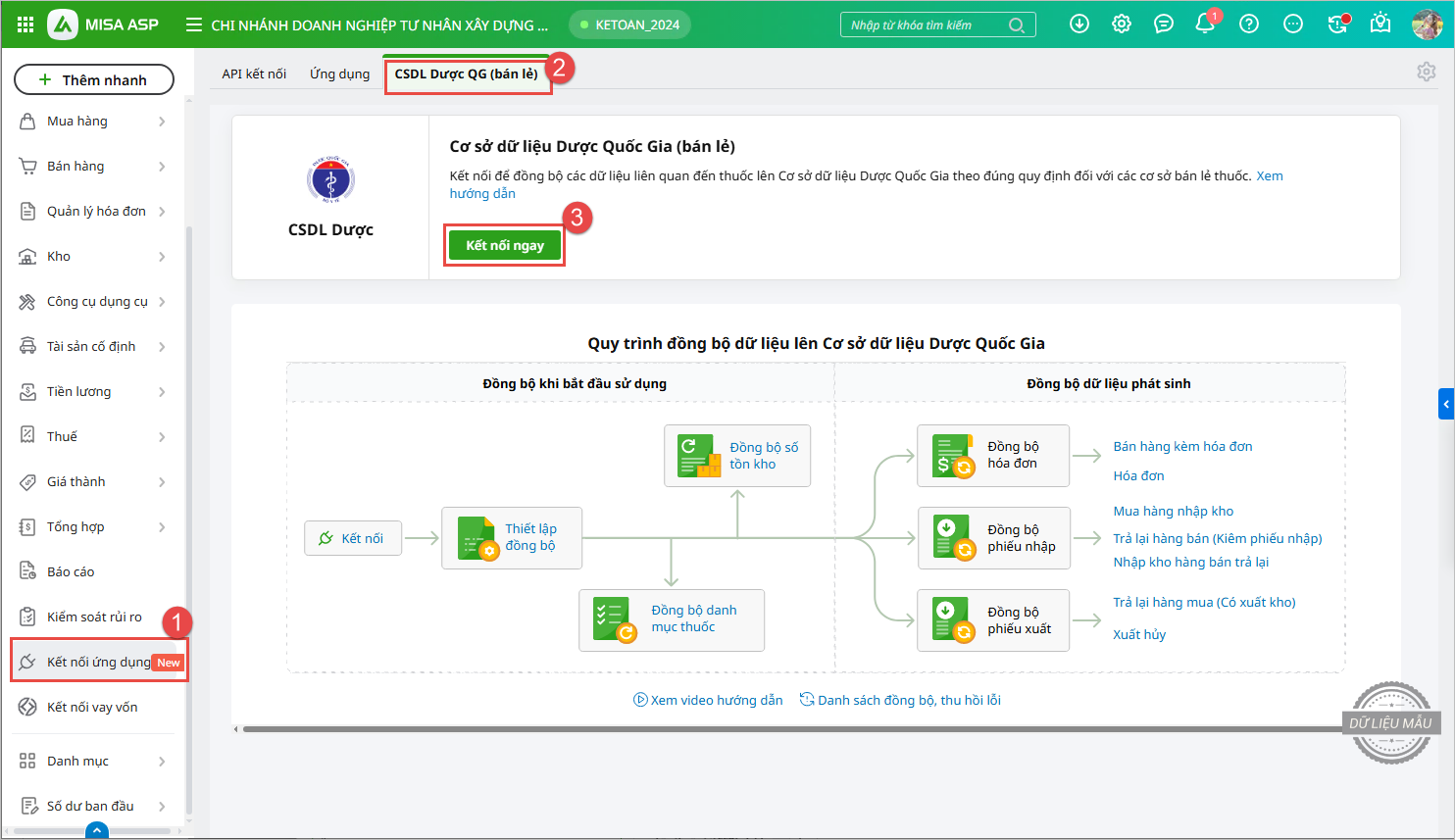
Task: Expand the Mua hàng menu chevron
Action: click(162, 122)
